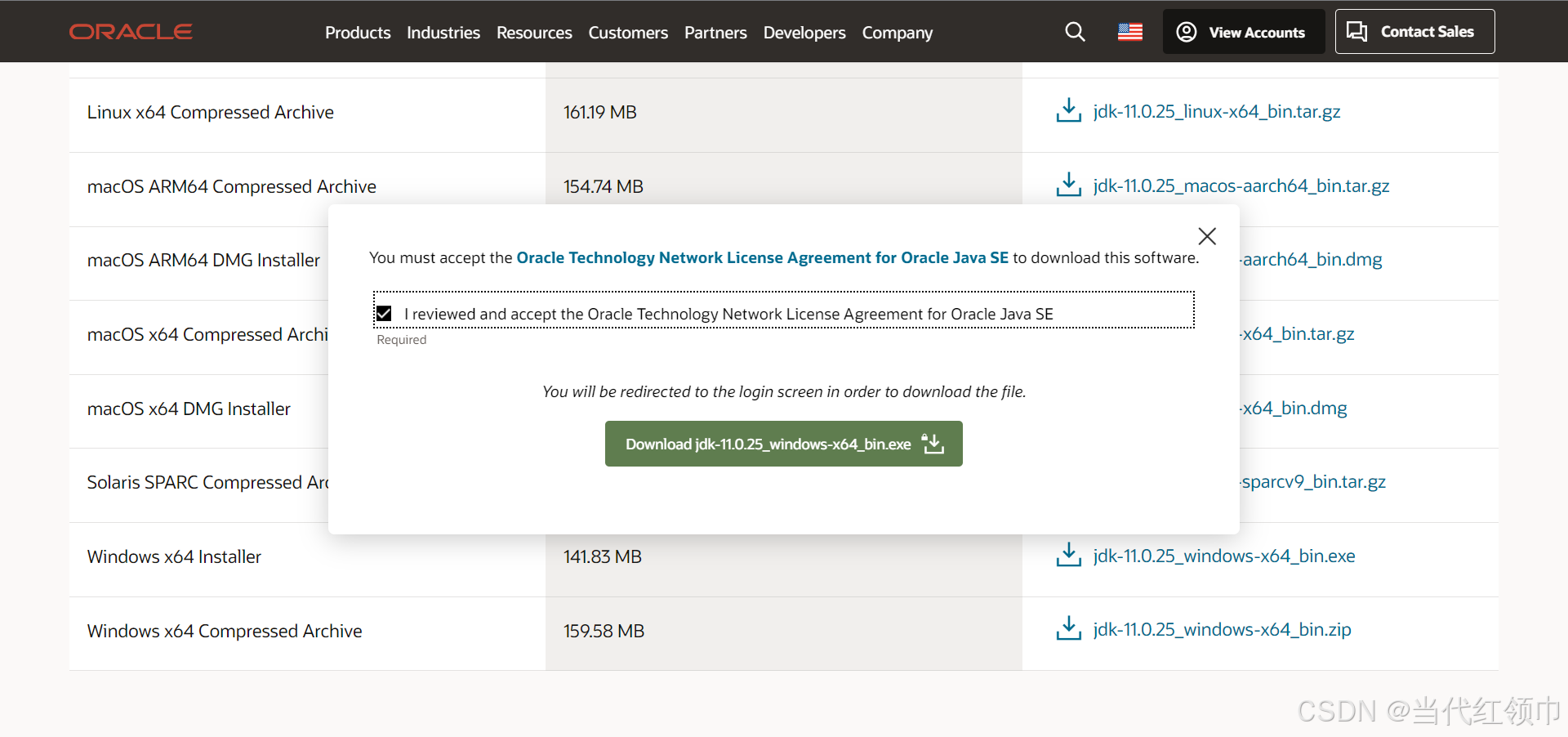Click the 'Required' label under the checkbox
This screenshot has height=737, width=1568.
[x=402, y=340]
